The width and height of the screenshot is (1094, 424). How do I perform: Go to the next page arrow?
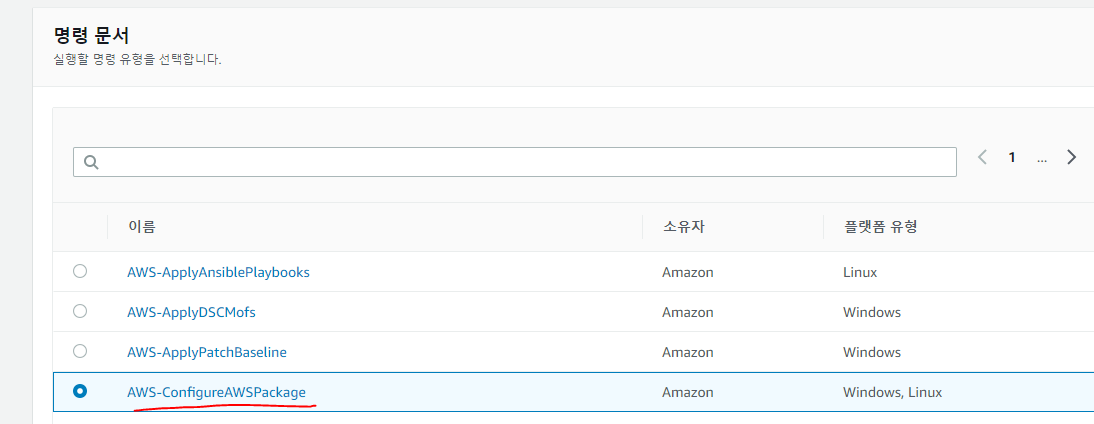click(1071, 157)
